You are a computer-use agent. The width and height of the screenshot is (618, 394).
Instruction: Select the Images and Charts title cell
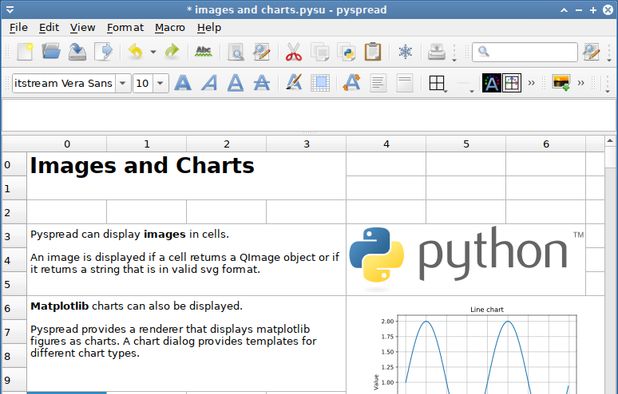point(186,176)
